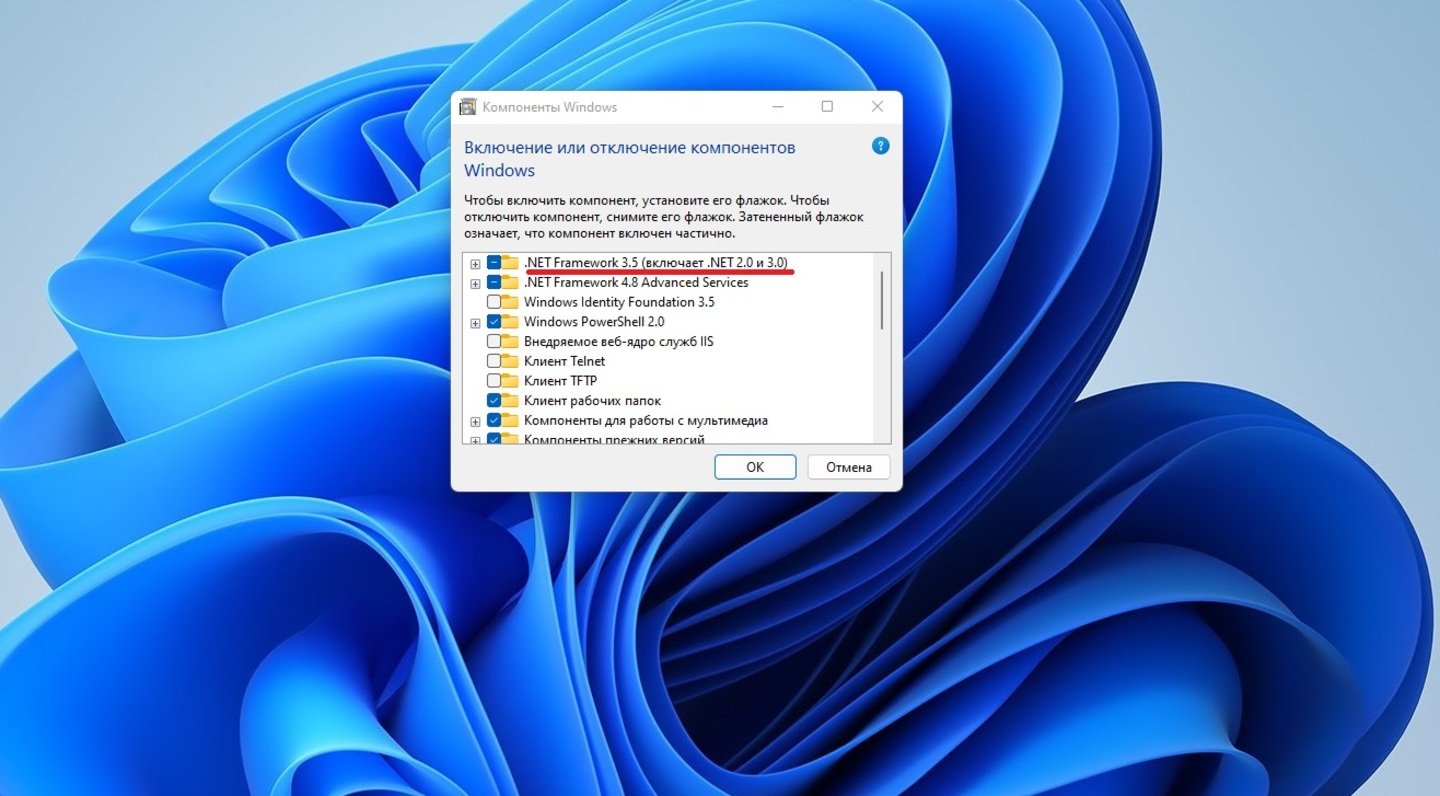The width and height of the screenshot is (1440, 796).
Task: Check the Клиент Telnet checkbox
Action: (494, 361)
